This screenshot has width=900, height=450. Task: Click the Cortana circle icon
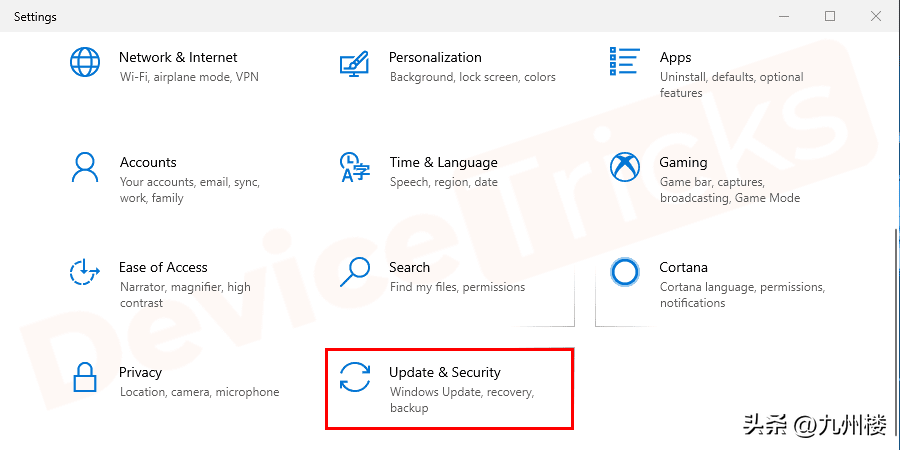[625, 272]
